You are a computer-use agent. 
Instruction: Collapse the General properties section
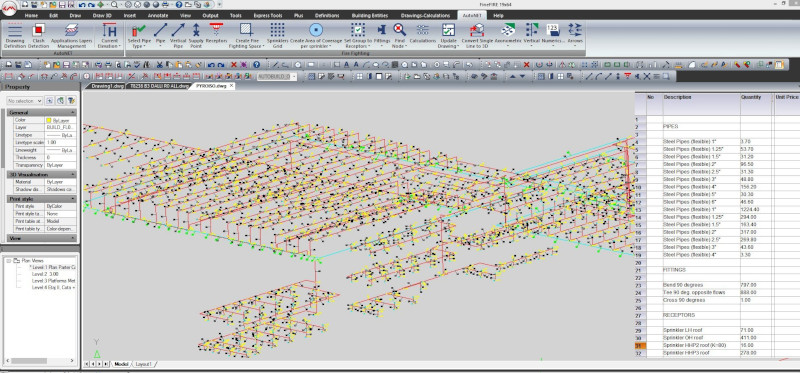73,112
